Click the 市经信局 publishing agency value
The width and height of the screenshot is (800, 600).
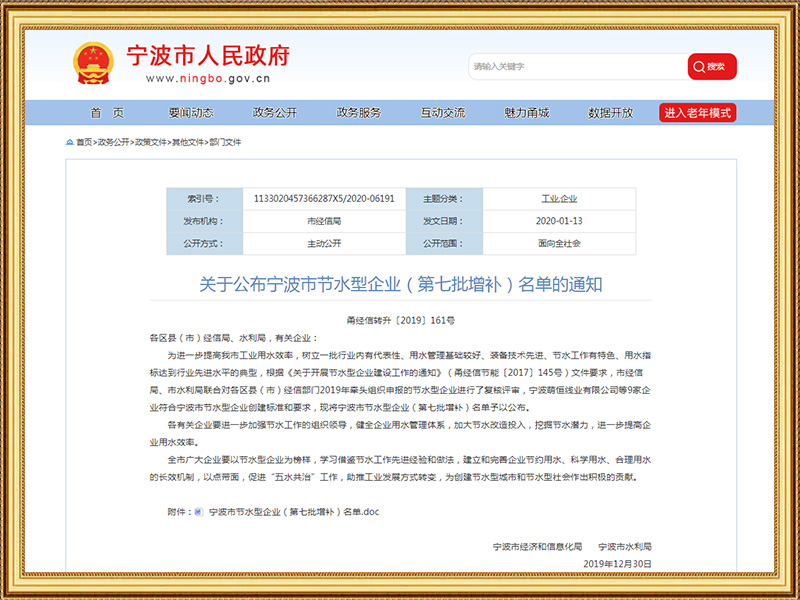pos(324,221)
